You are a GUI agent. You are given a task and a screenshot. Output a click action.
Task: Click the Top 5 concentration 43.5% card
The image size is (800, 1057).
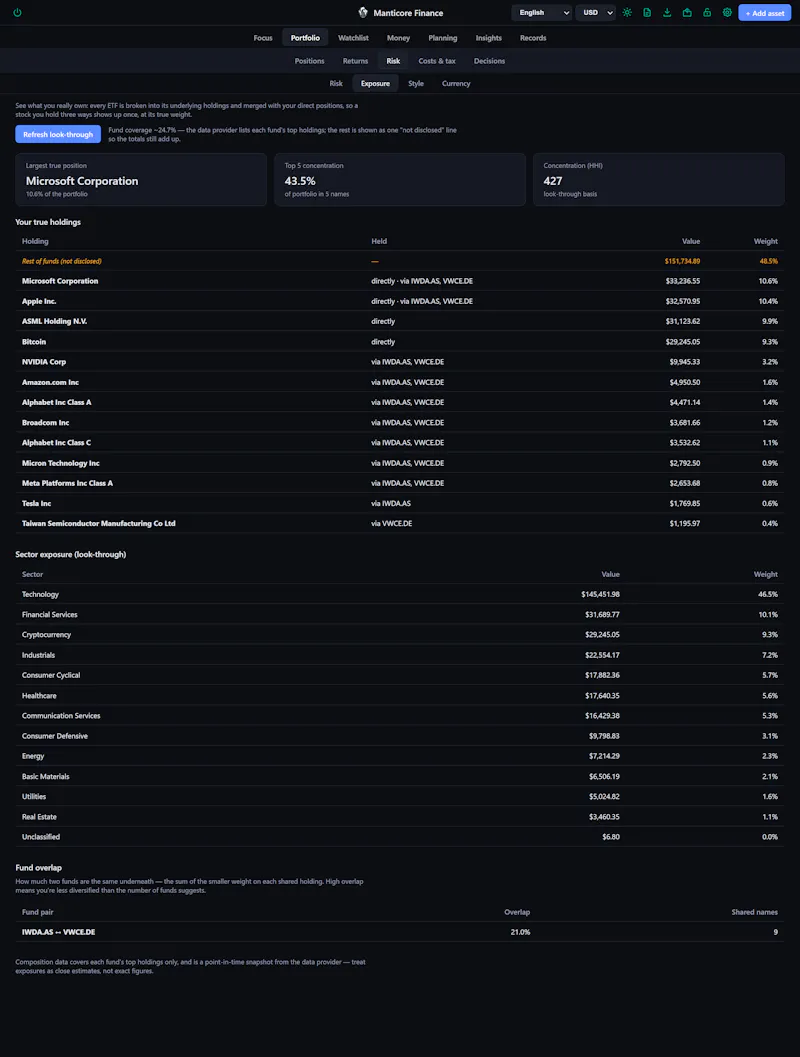[x=400, y=179]
